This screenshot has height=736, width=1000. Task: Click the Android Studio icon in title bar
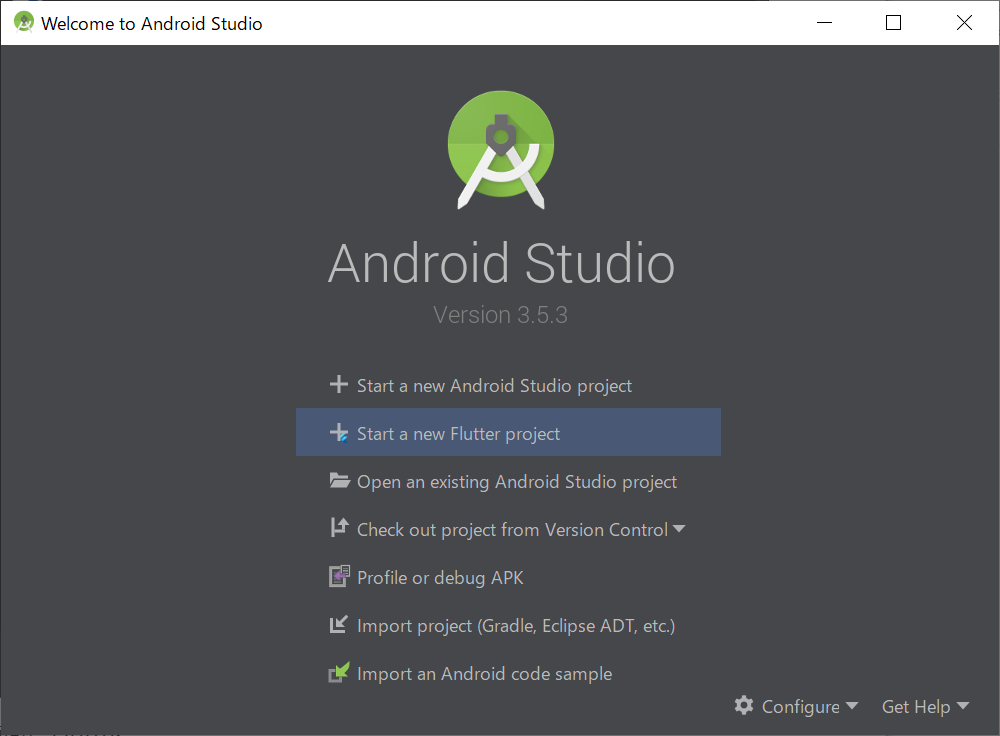click(x=24, y=22)
